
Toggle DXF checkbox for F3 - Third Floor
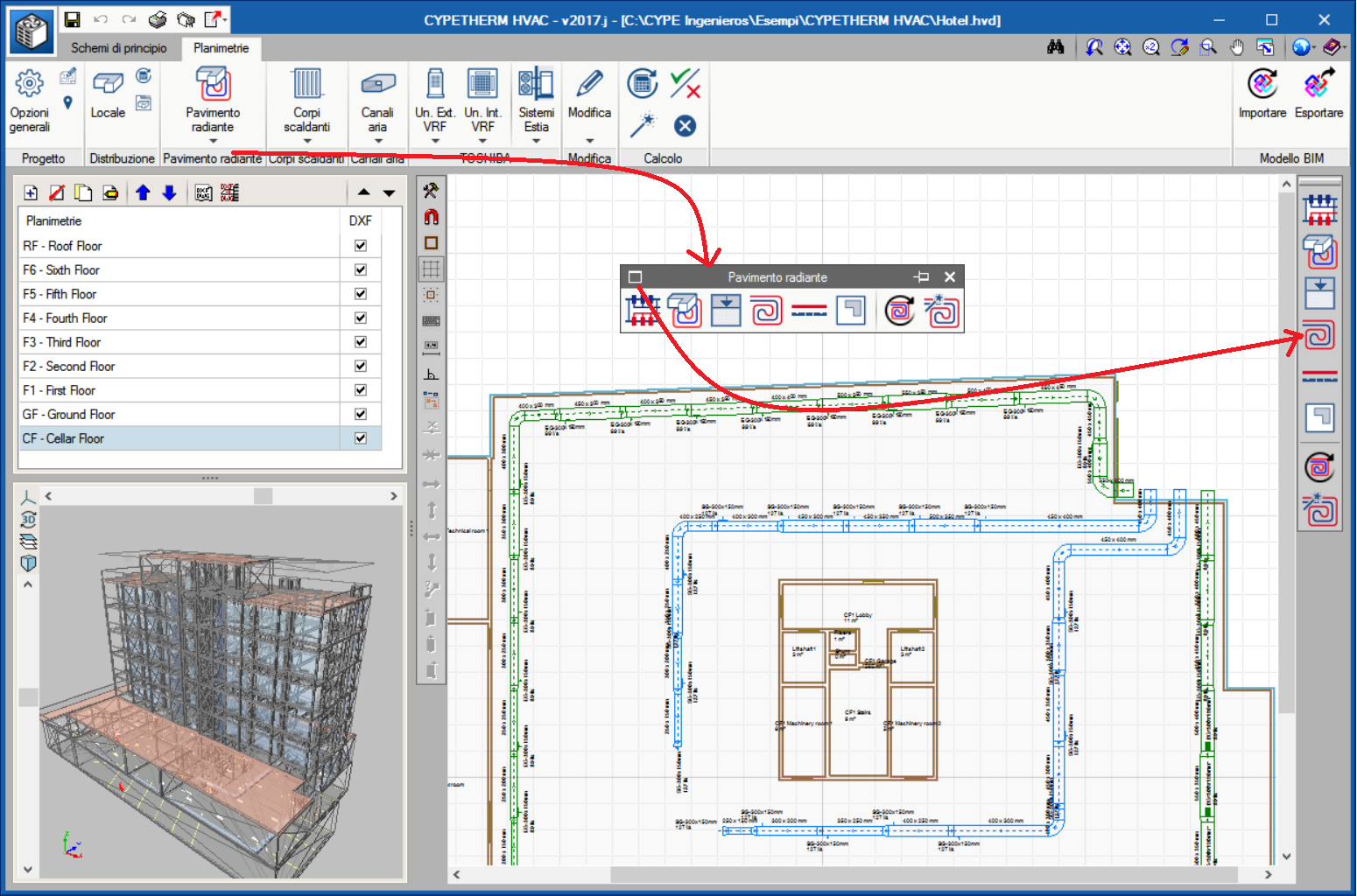[x=361, y=342]
